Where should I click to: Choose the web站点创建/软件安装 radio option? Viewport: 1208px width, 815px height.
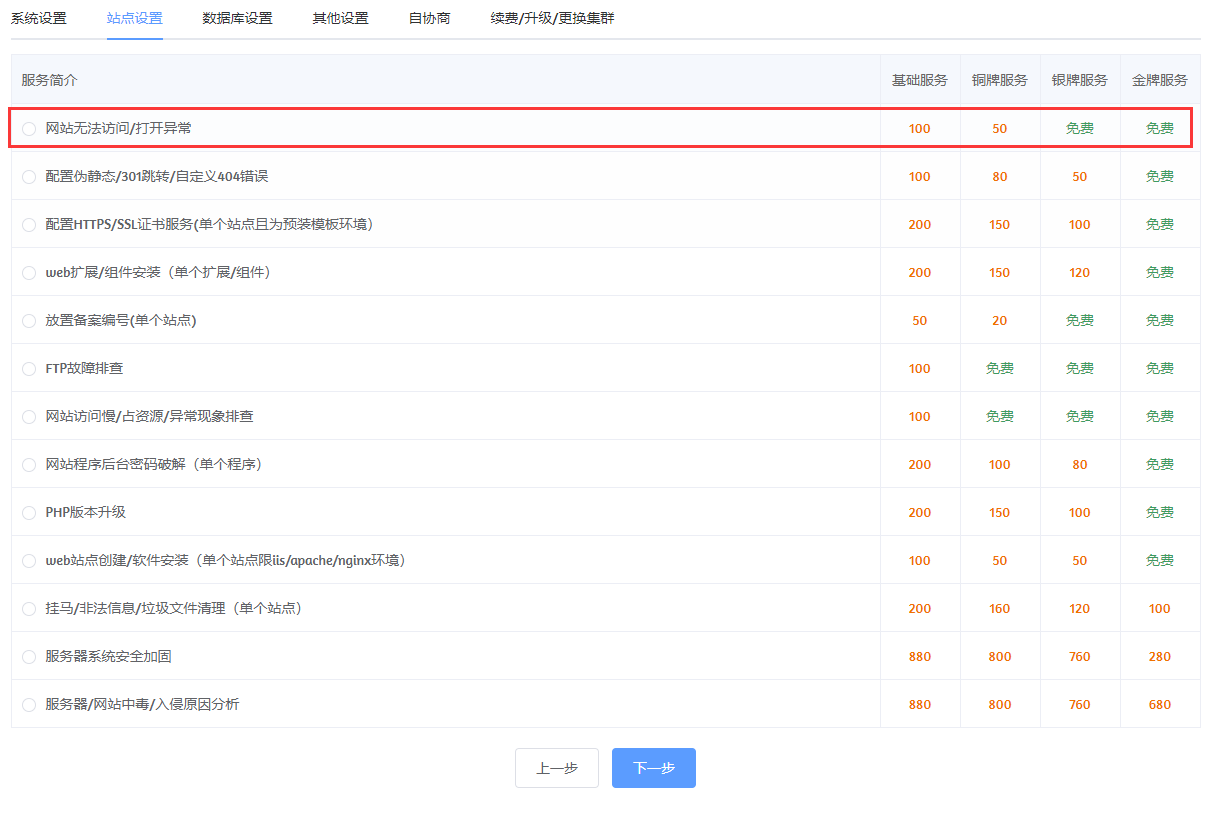(x=29, y=561)
